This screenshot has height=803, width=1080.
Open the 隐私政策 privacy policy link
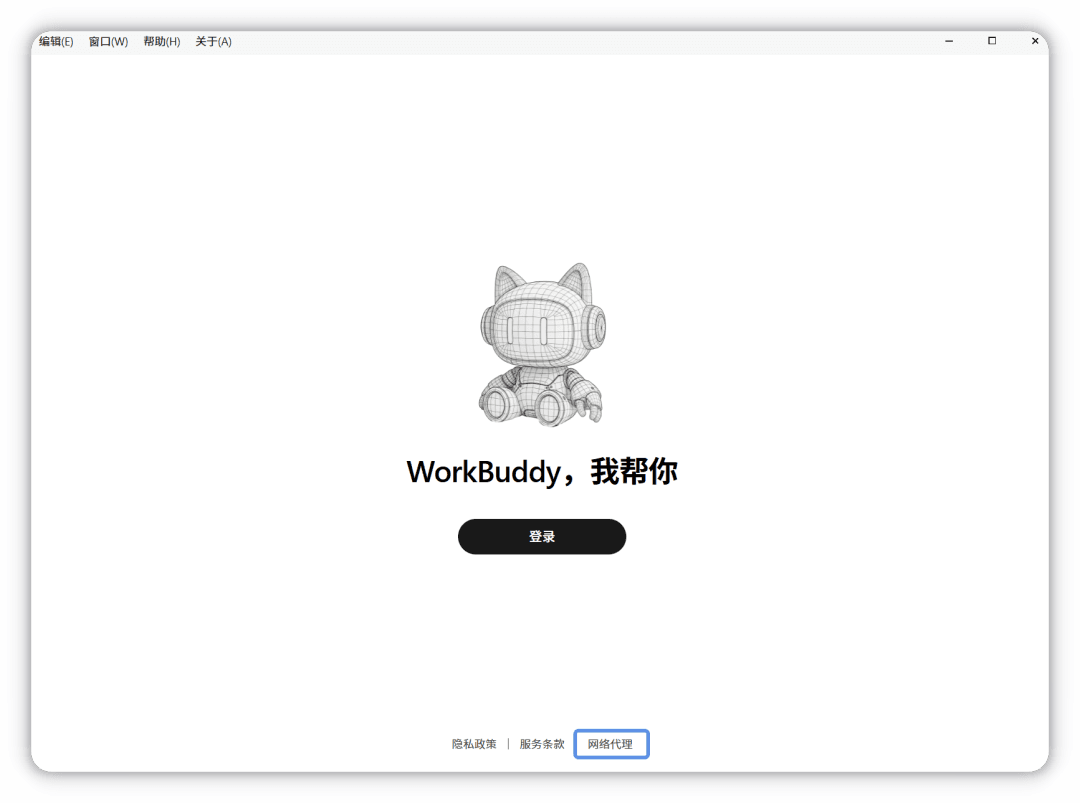pos(474,744)
